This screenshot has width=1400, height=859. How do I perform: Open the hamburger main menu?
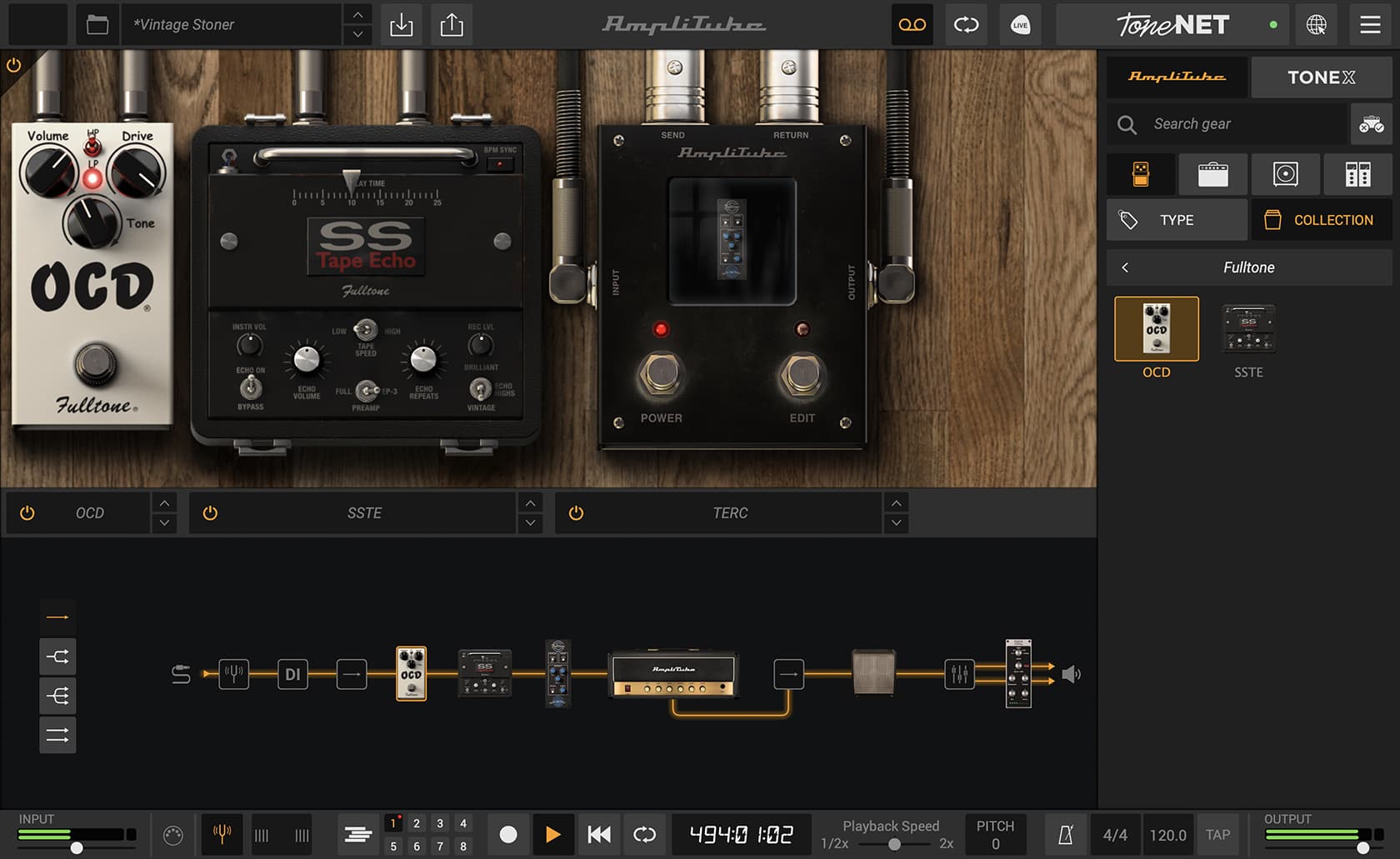point(1370,25)
